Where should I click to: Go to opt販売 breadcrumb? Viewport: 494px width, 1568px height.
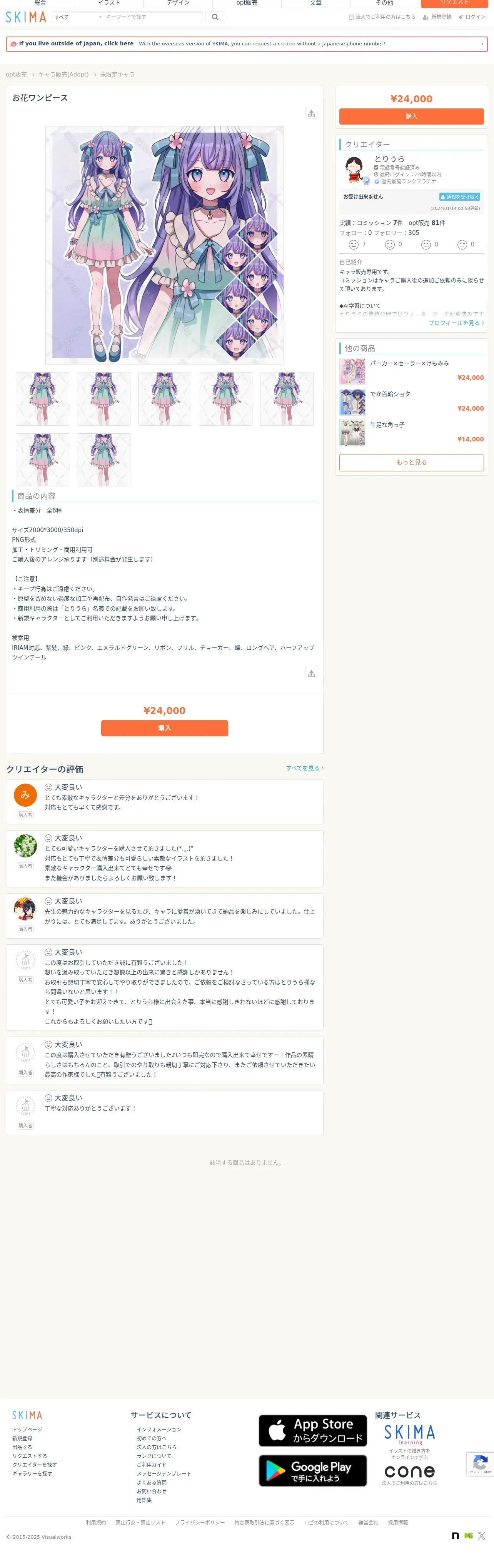coord(17,74)
